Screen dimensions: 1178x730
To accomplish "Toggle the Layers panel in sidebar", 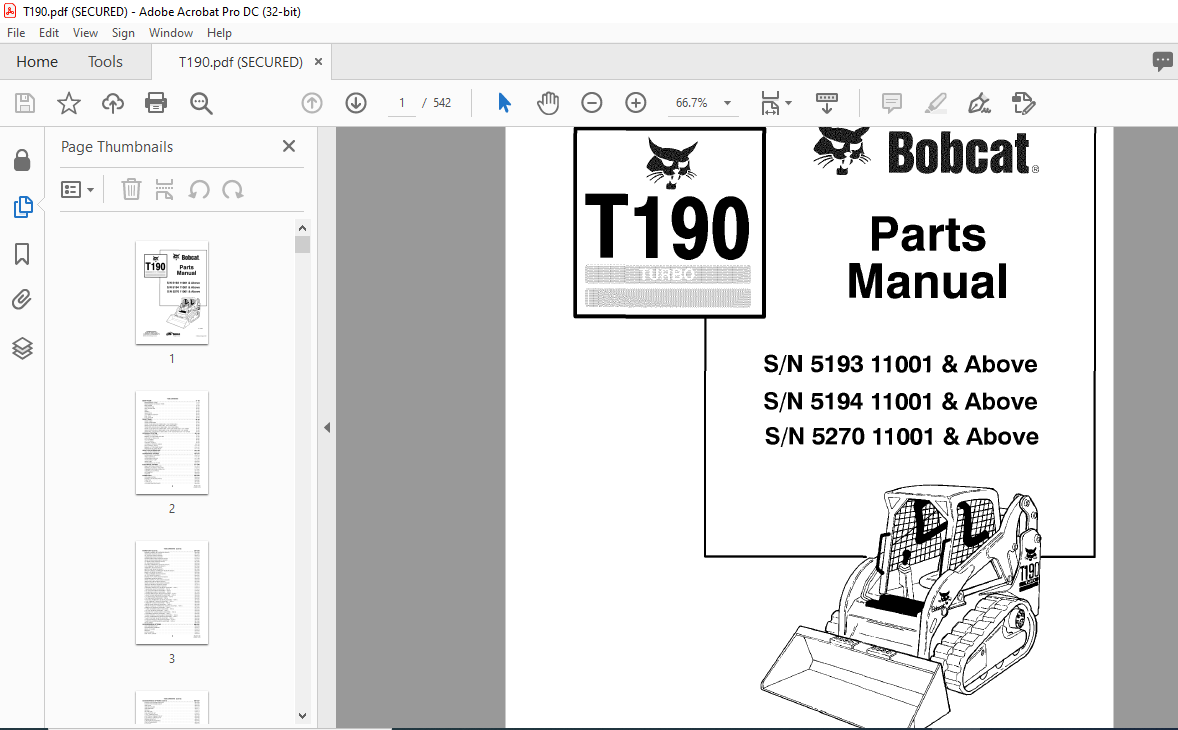I will tap(22, 348).
